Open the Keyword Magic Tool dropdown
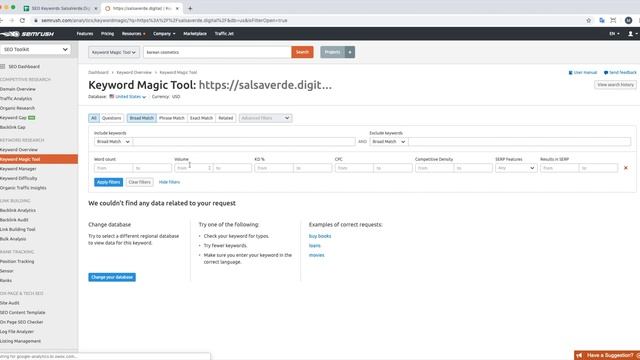The height and width of the screenshot is (360, 640). tap(113, 52)
